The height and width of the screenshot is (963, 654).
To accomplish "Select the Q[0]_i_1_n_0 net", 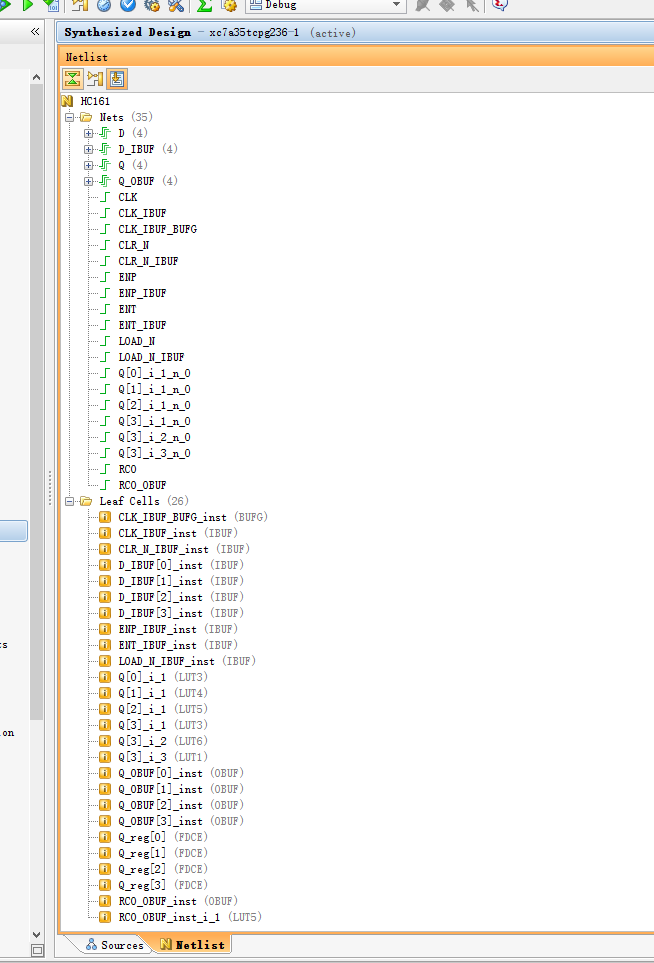I will pyautogui.click(x=154, y=373).
